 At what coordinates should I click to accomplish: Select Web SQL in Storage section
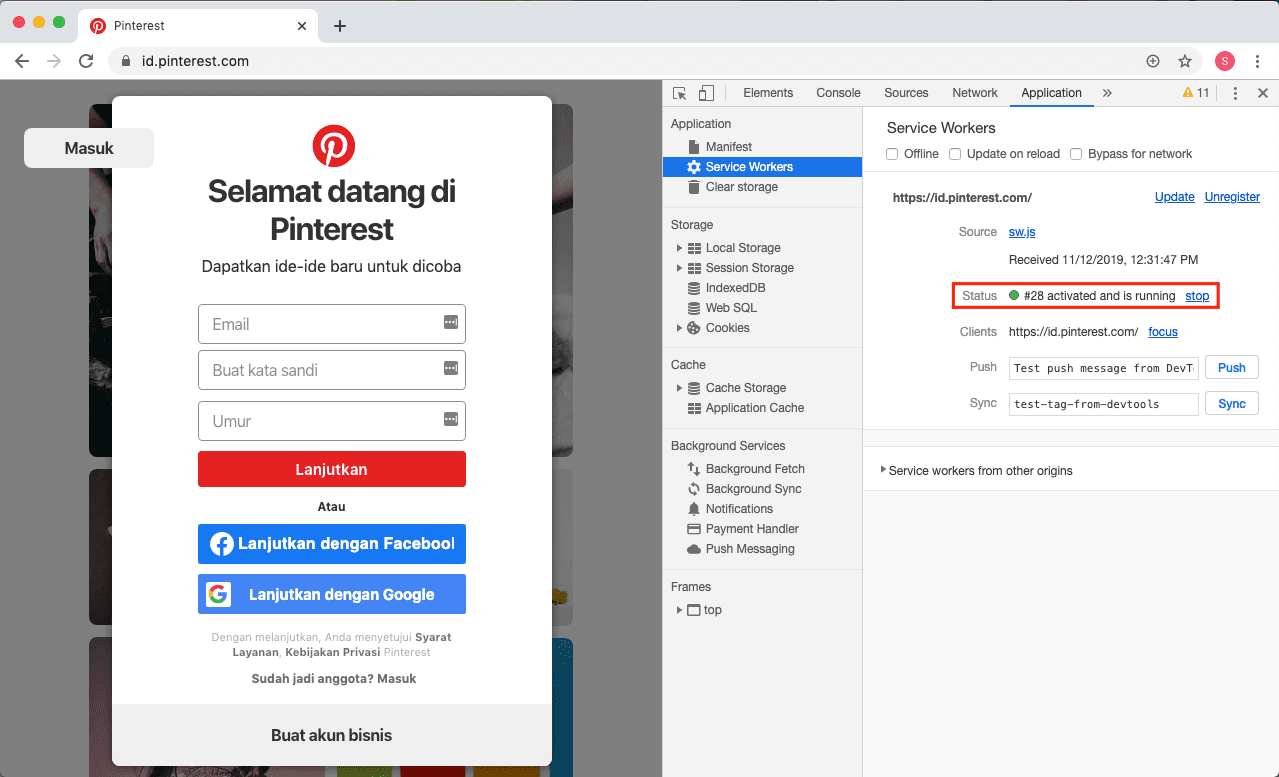point(722,308)
